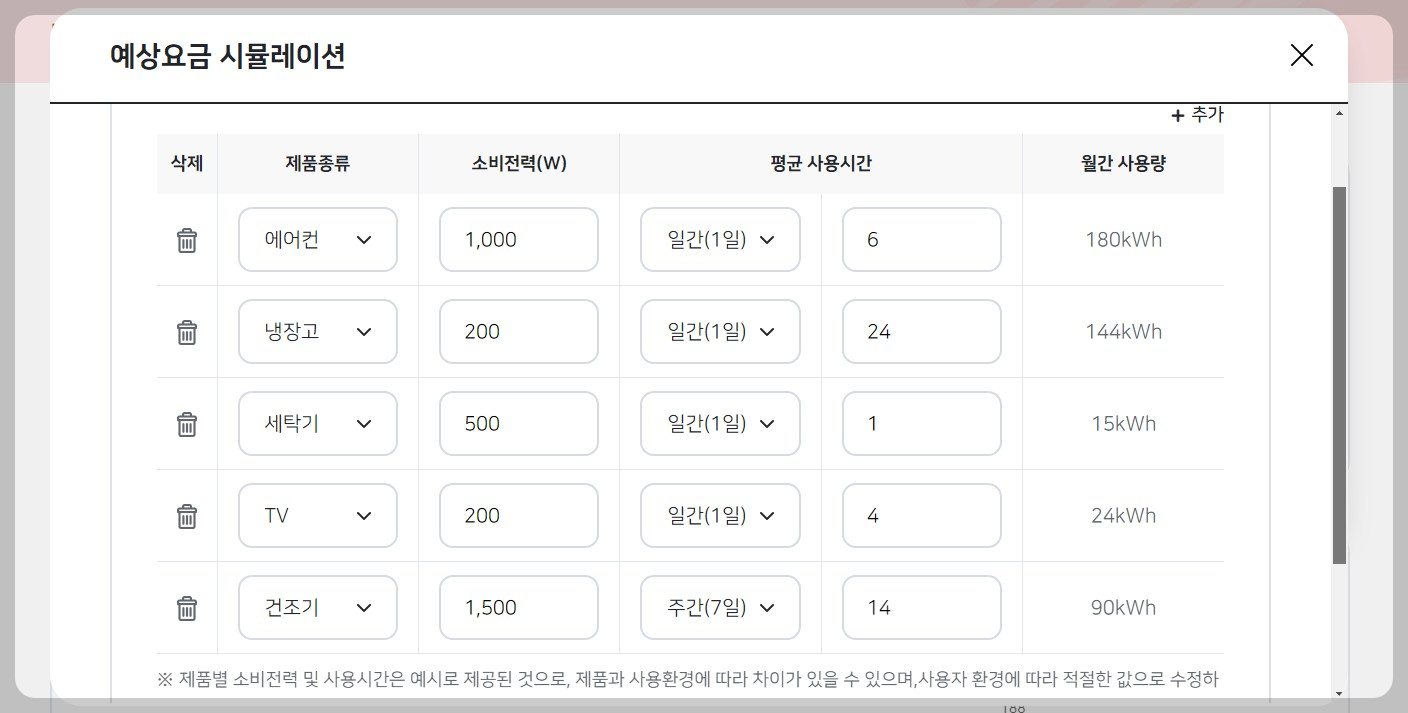Delete the 세탁기 (washer) row

tap(186, 423)
